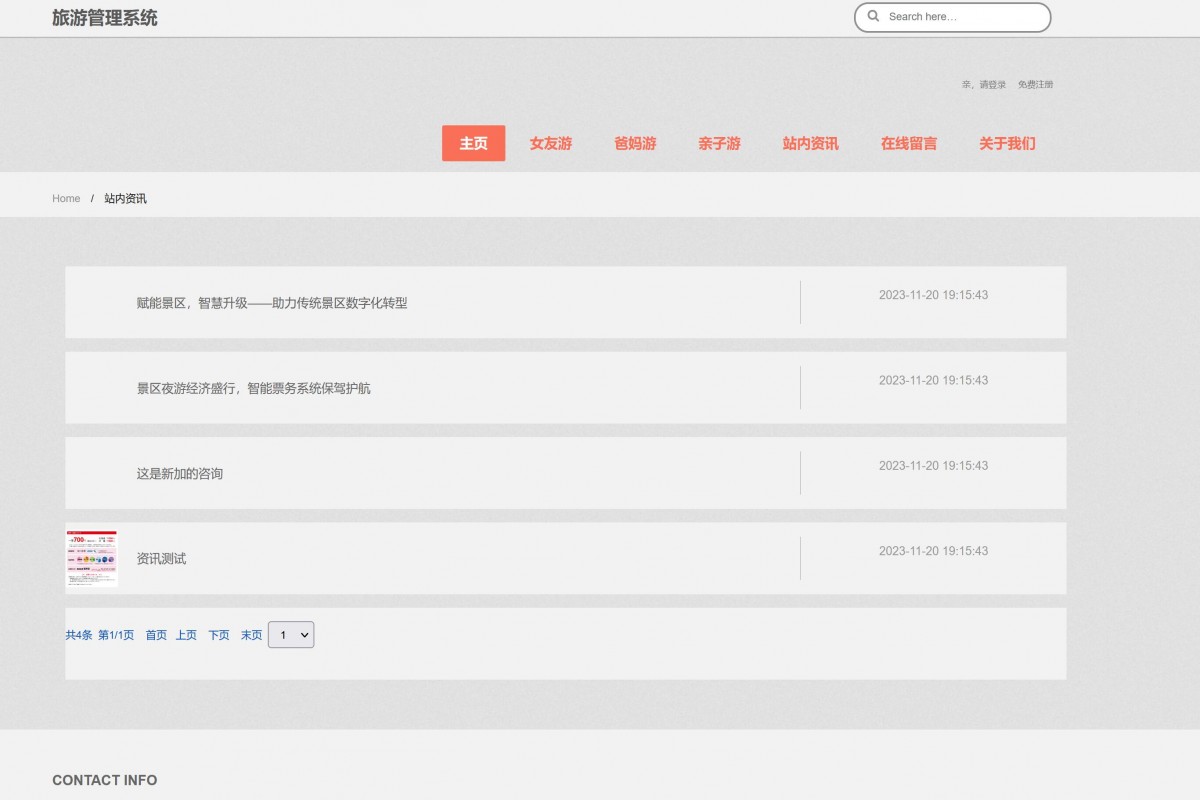Click the 首页 pagination link
Screen dimensions: 1200x800
(156, 634)
